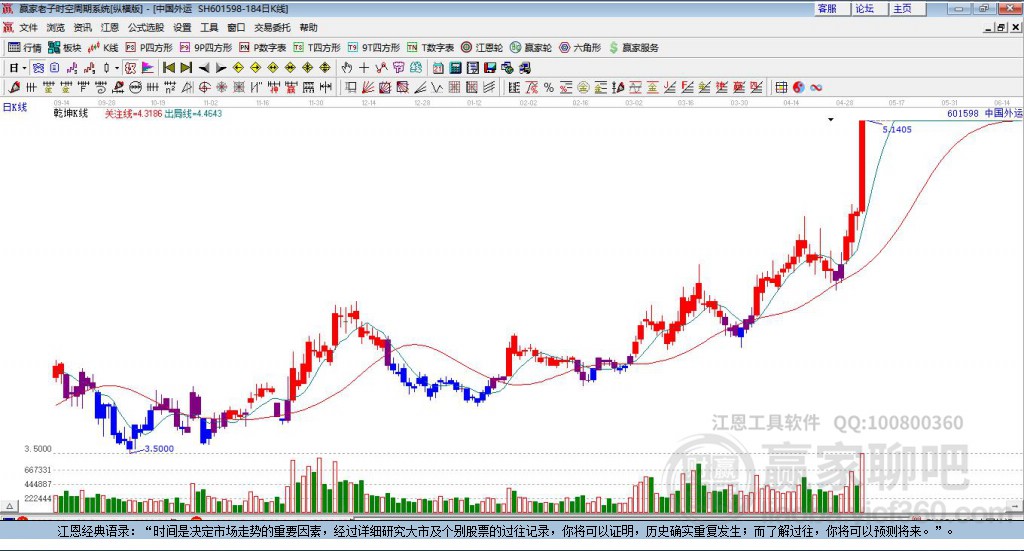Click the blue infinity loop icon

[816, 87]
